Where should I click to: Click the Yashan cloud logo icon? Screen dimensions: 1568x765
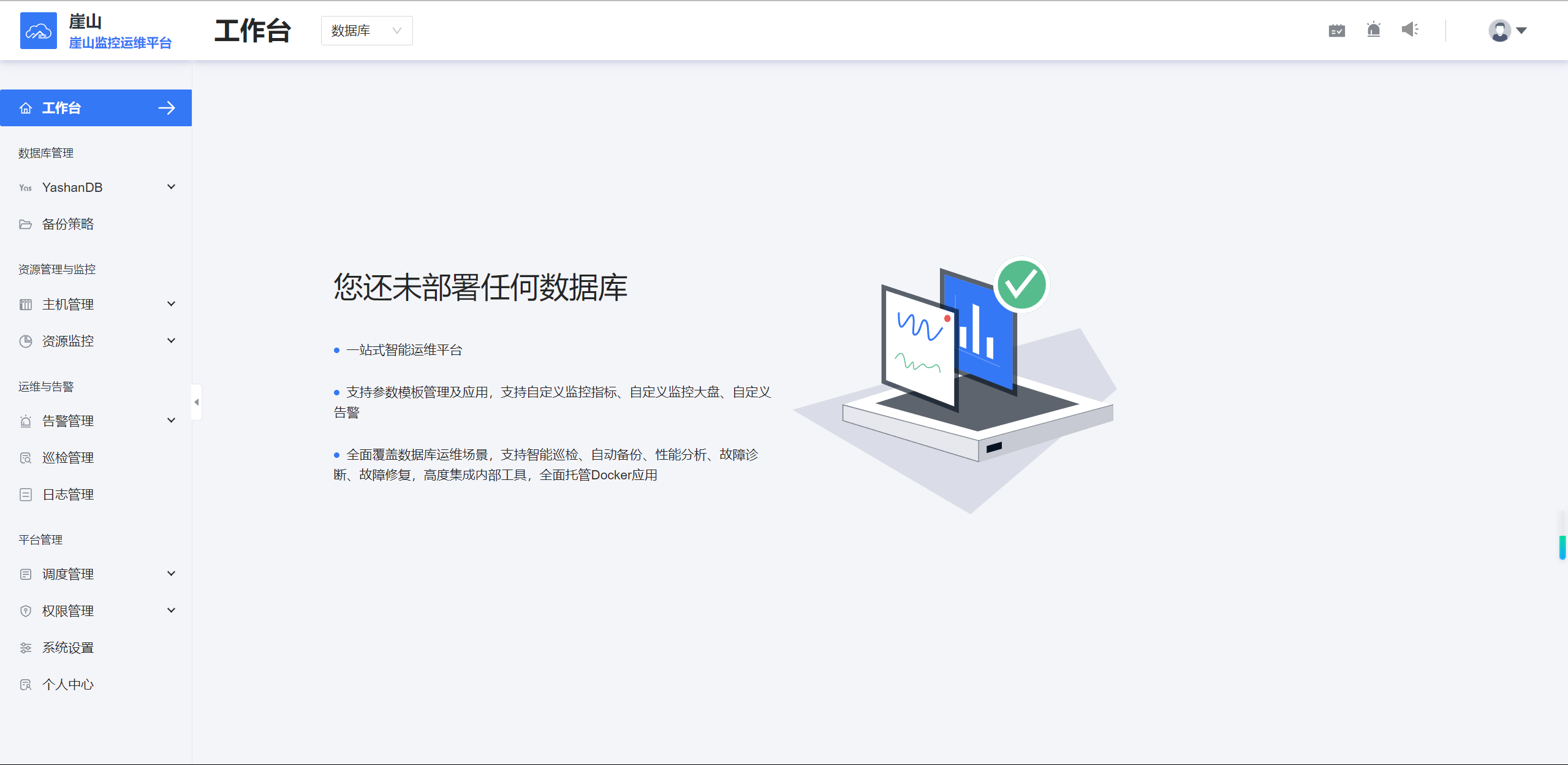click(39, 31)
